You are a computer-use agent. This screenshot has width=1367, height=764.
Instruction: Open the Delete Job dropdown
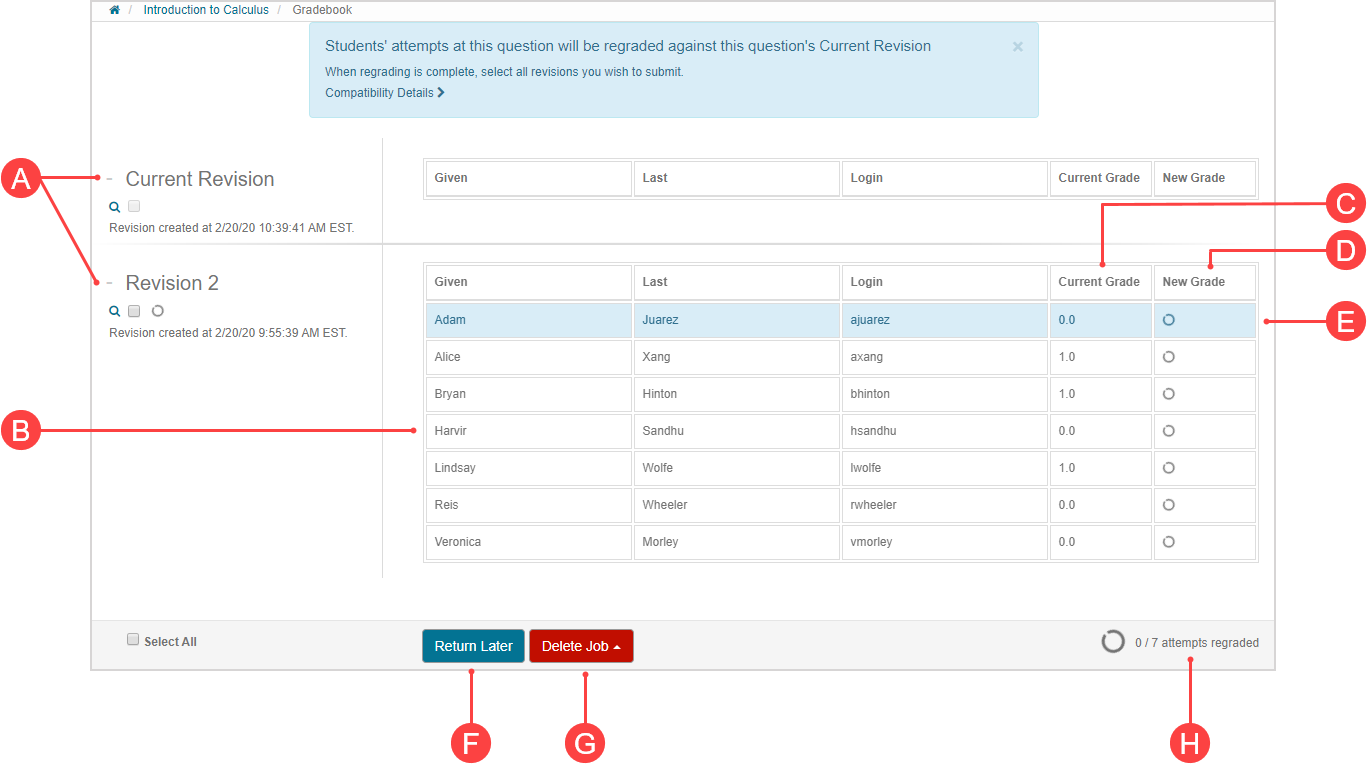pyautogui.click(x=581, y=646)
